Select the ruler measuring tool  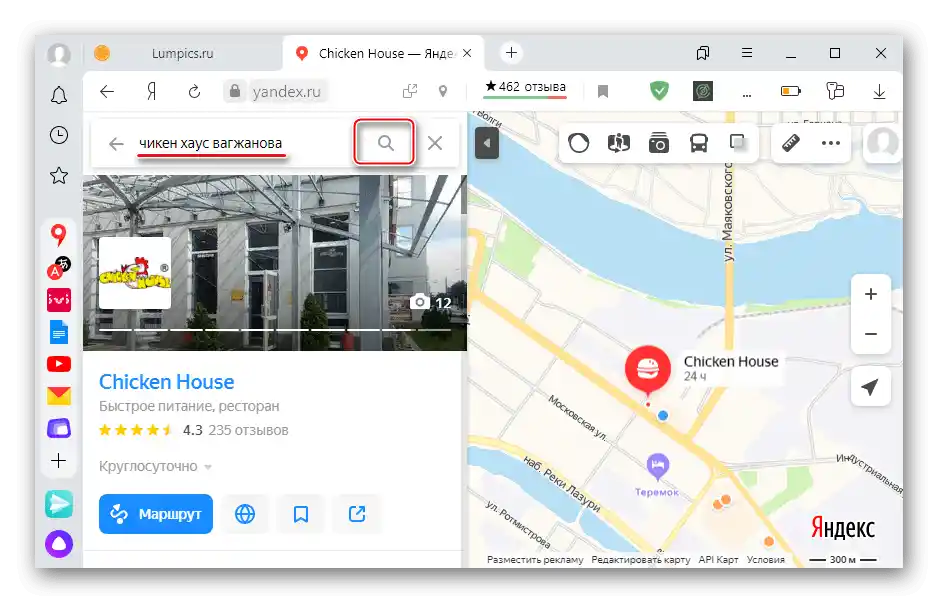[x=791, y=143]
